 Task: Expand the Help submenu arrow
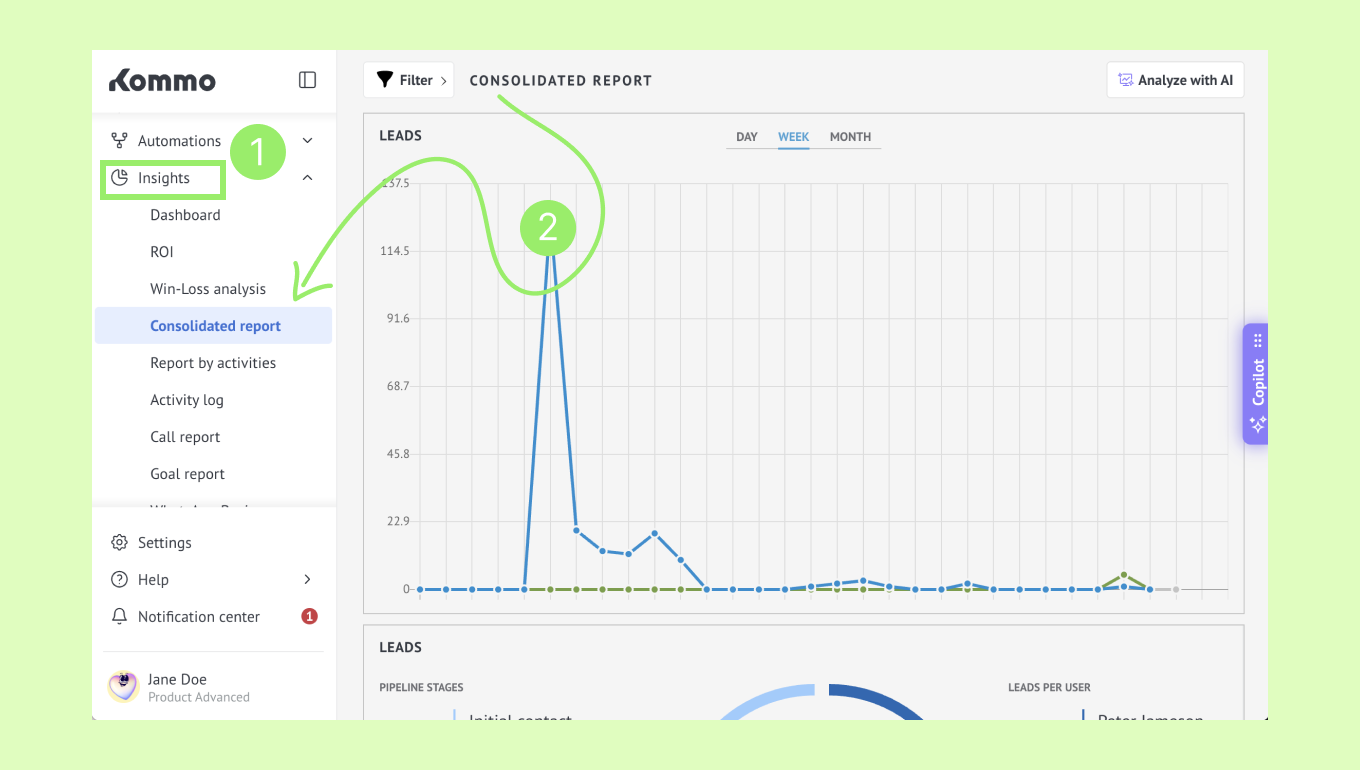pyautogui.click(x=308, y=580)
